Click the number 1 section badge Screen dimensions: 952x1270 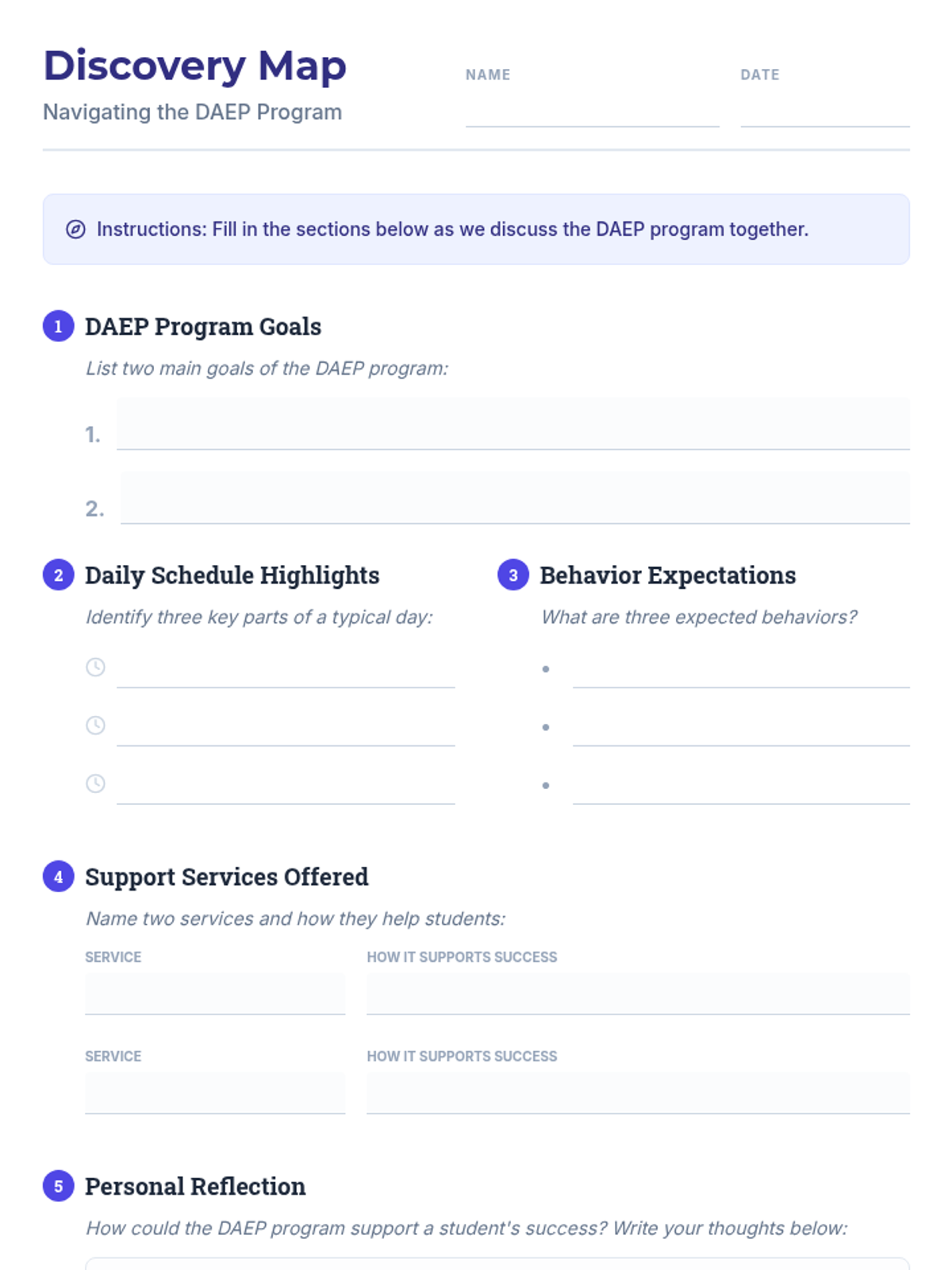coord(58,326)
